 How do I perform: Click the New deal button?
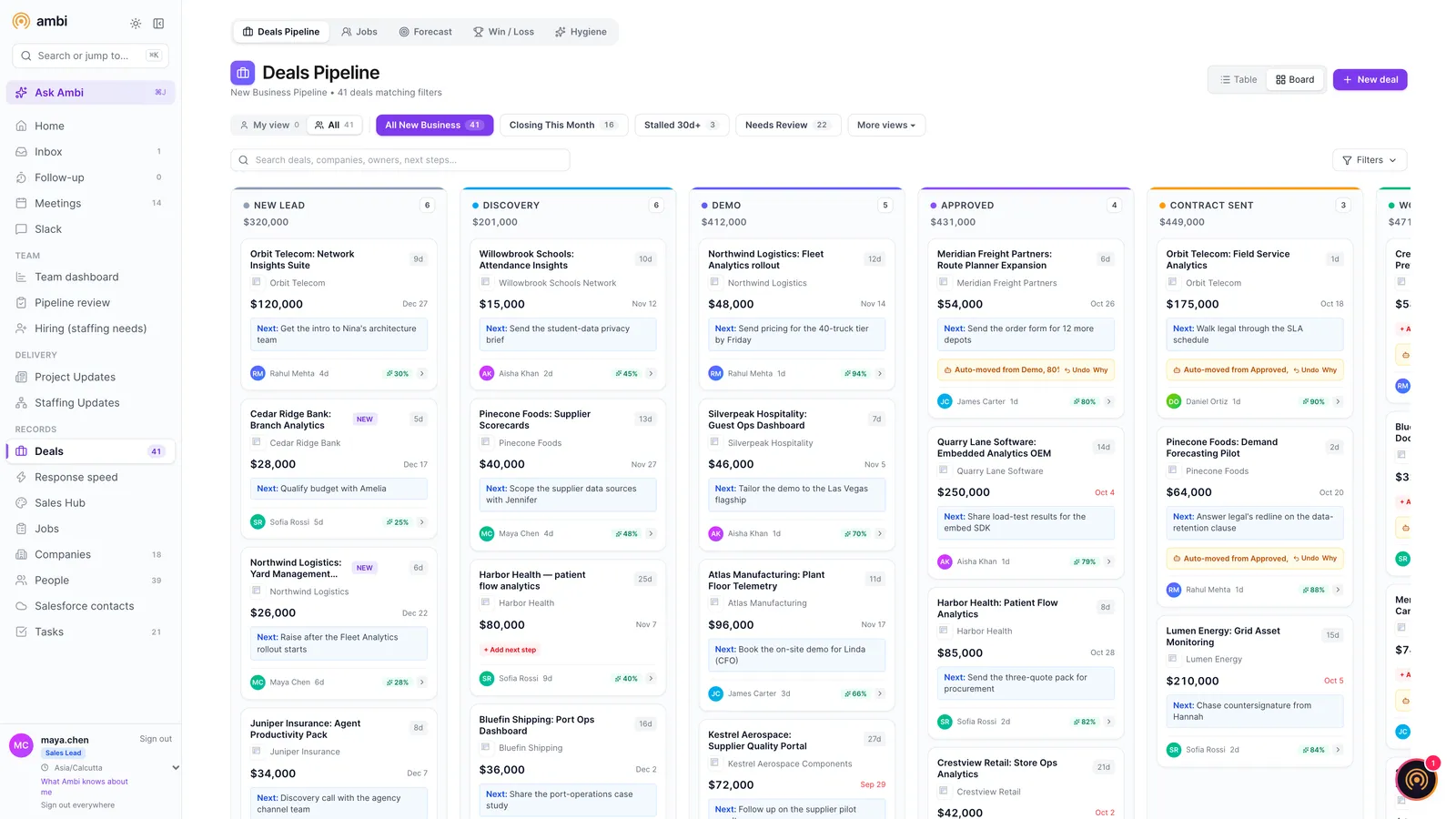point(1370,80)
